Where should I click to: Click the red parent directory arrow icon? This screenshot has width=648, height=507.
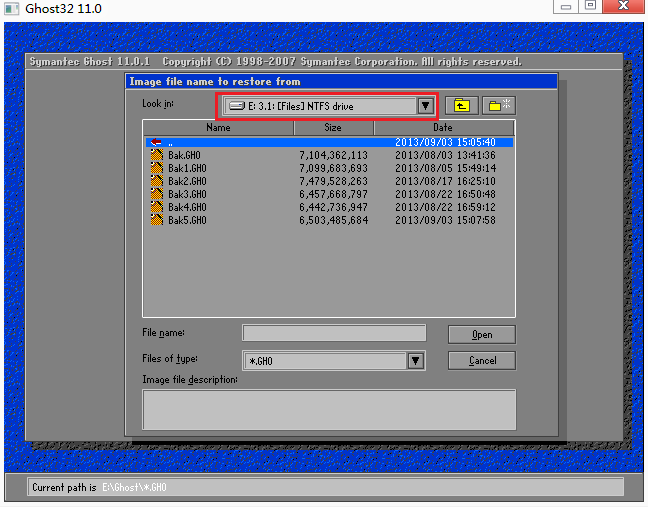coord(156,142)
